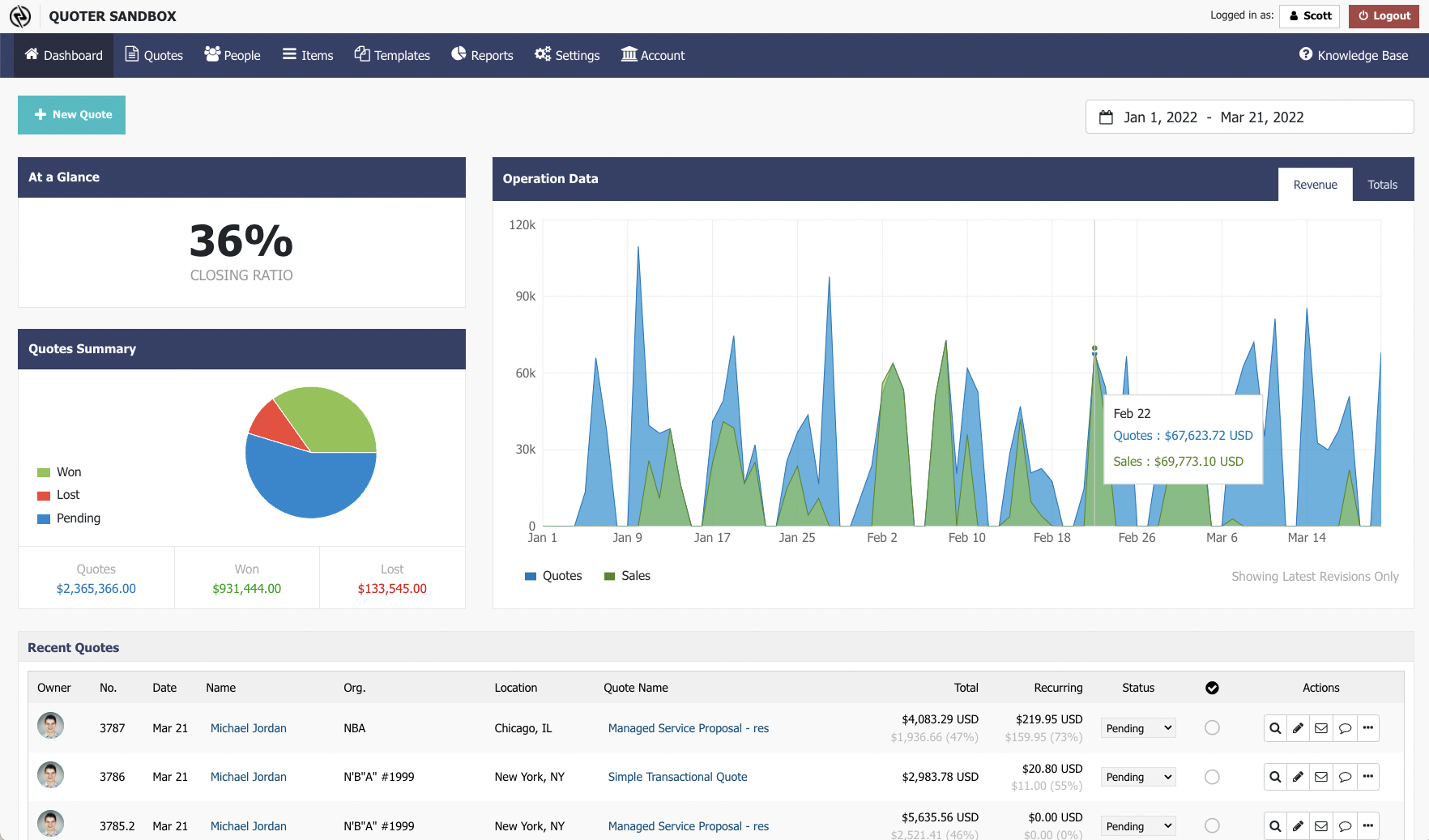Open the date range picker
Screen dimensions: 1429x840
1249,117
